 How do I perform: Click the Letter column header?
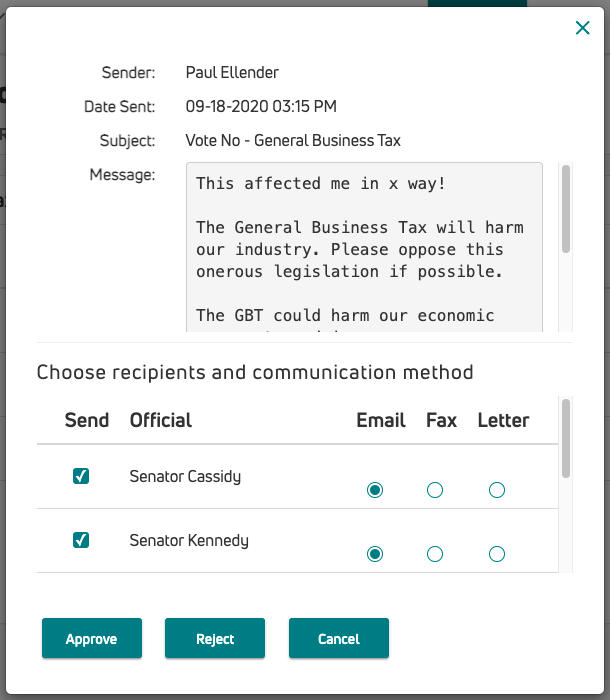tap(503, 420)
